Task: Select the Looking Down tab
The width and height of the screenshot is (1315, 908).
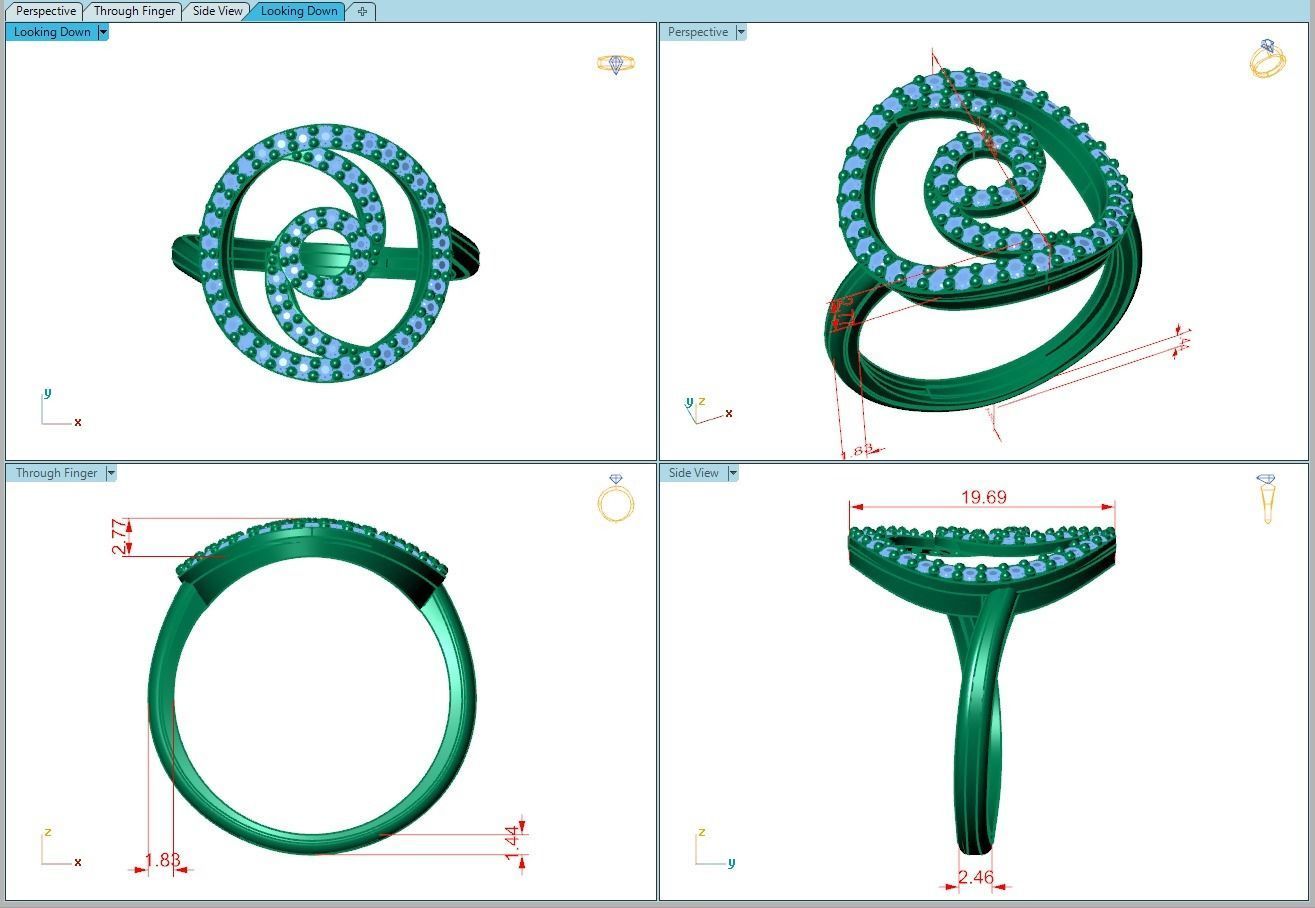Action: tap(298, 11)
